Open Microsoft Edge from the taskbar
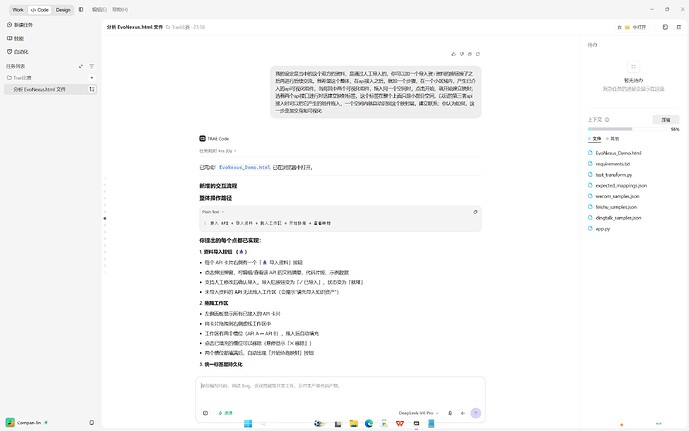 pyautogui.click(x=369, y=424)
